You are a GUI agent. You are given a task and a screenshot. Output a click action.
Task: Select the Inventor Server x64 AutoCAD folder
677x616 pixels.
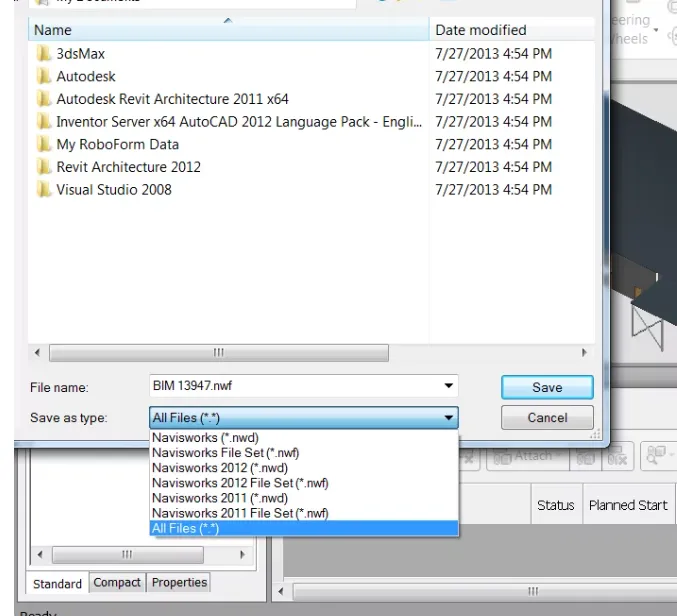tap(238, 122)
